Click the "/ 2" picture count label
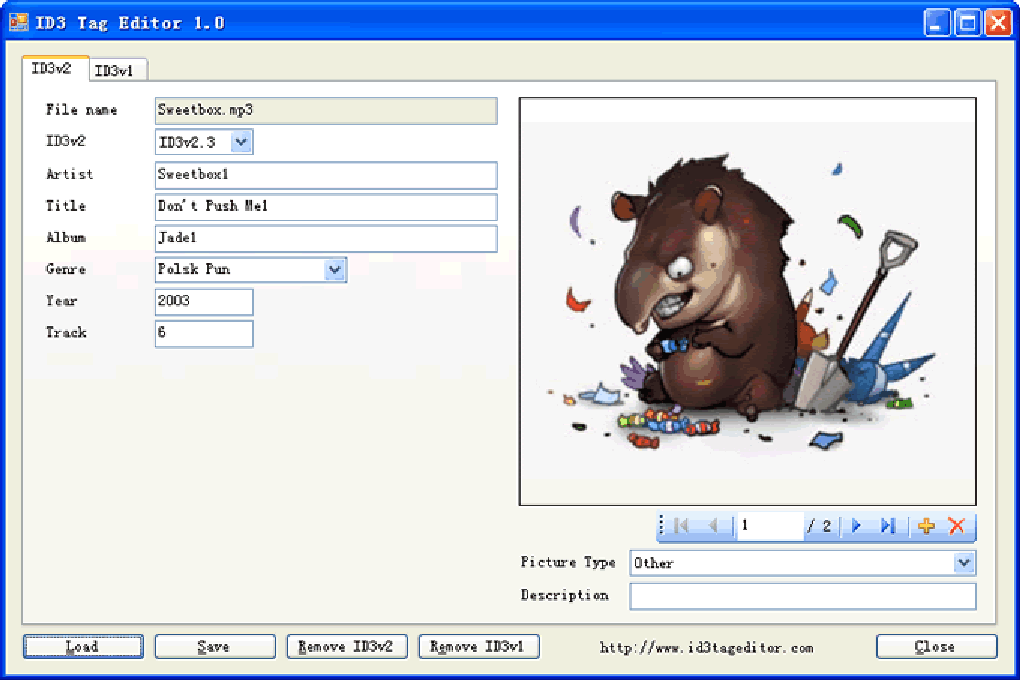This screenshot has height=680, width=1020. (x=819, y=526)
